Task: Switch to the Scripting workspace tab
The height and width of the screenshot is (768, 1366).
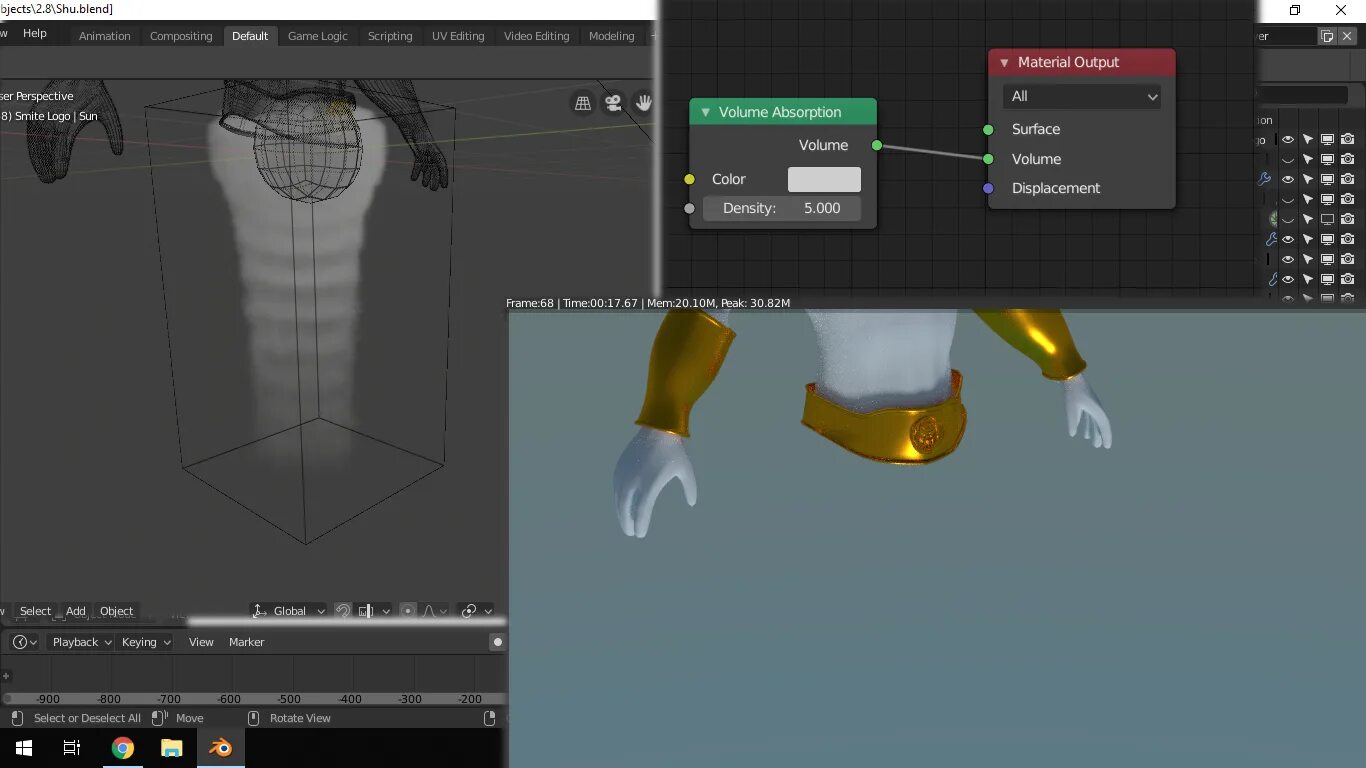Action: click(x=390, y=36)
